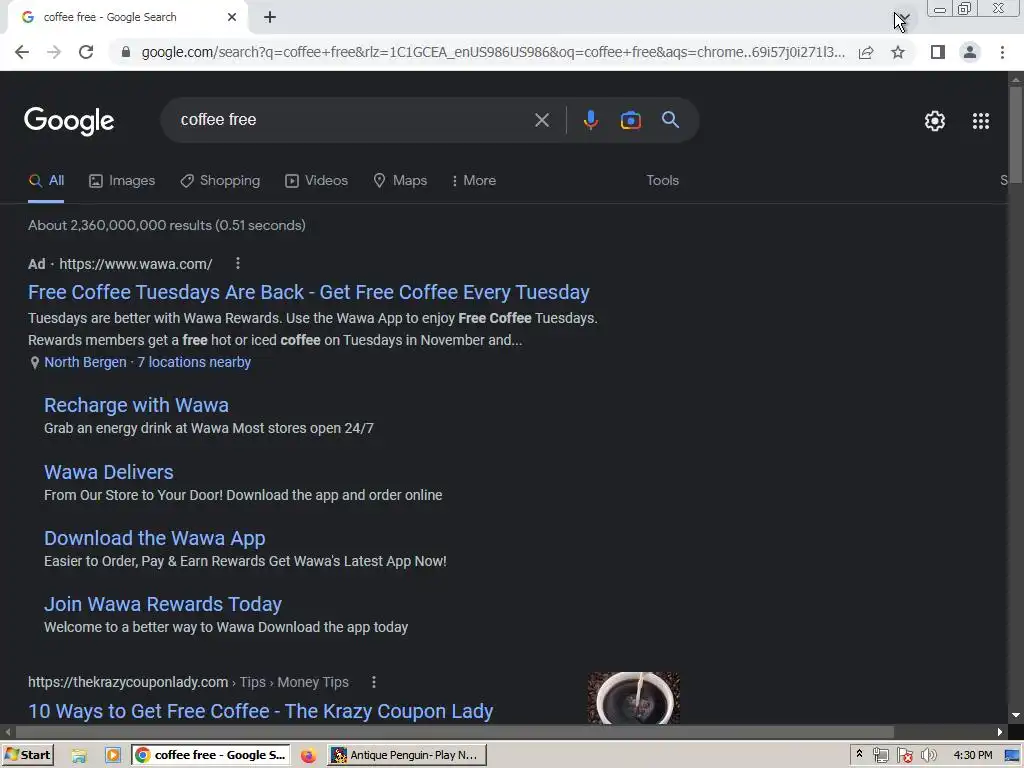Image resolution: width=1024 pixels, height=768 pixels.
Task: Open Chrome three-dot menu
Action: (x=1002, y=52)
